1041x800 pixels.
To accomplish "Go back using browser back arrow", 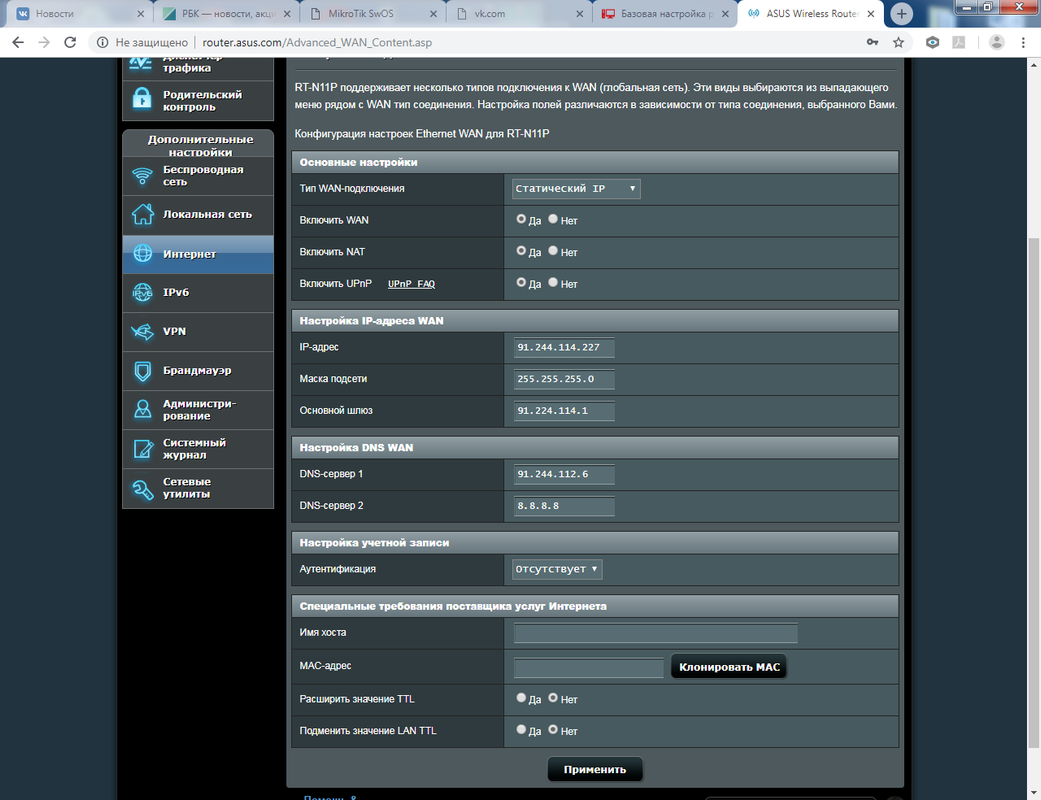I will click(x=18, y=42).
